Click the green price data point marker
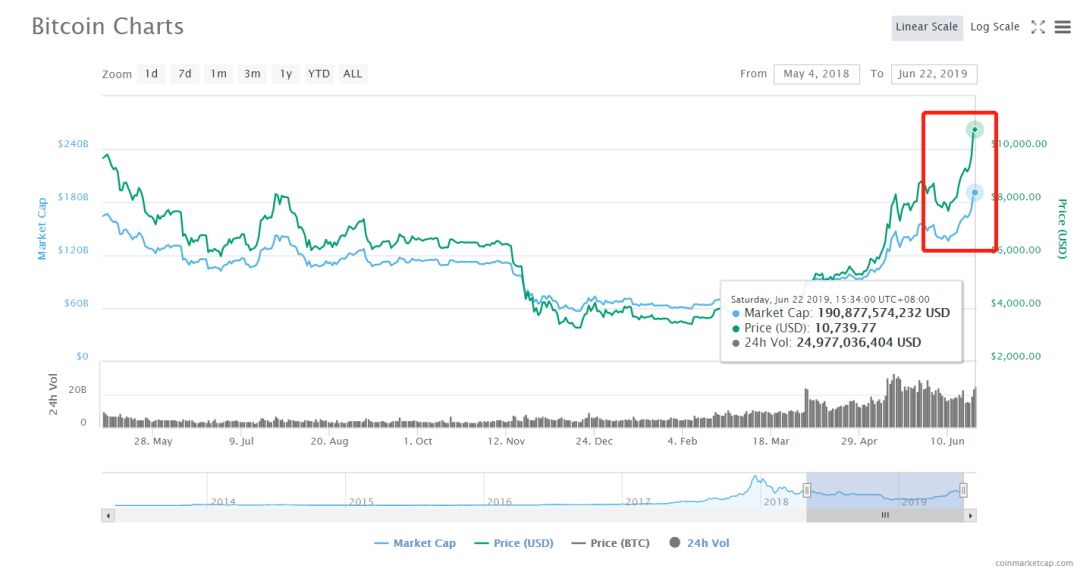Screen dimensions: 1080x572 click(975, 130)
